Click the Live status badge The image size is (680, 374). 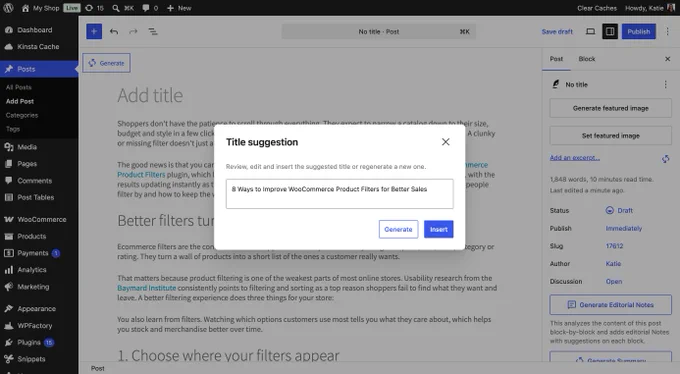72,8
